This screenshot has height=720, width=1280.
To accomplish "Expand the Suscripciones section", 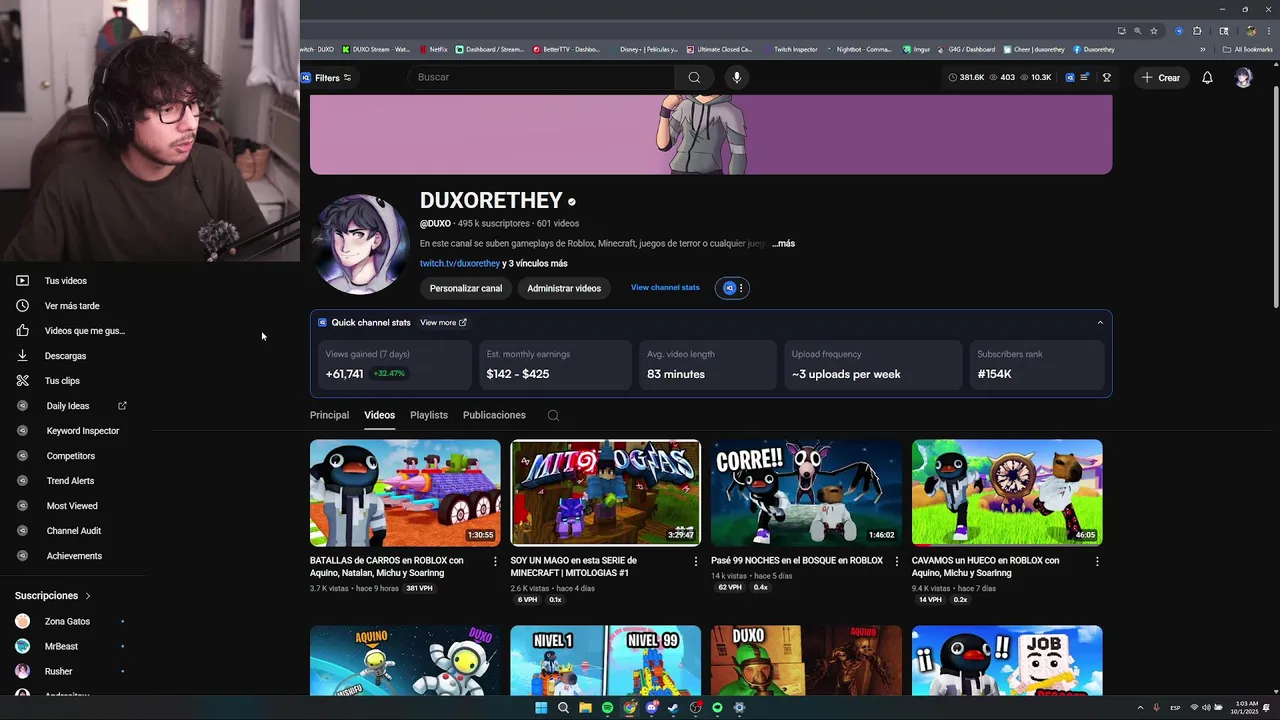I will [x=53, y=596].
